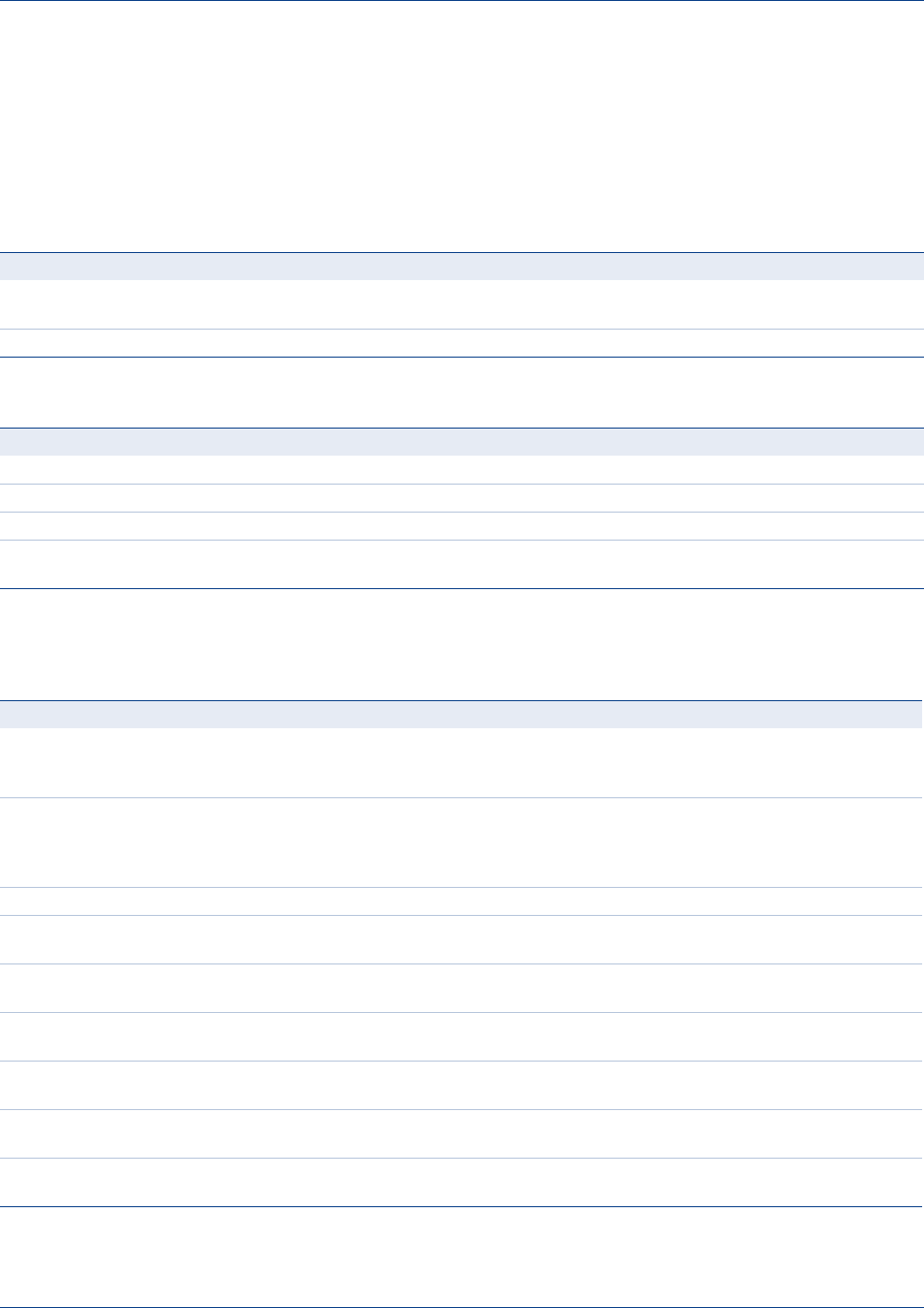Click the taller final row of the middle table
The width and height of the screenshot is (924, 1308).
462,564
